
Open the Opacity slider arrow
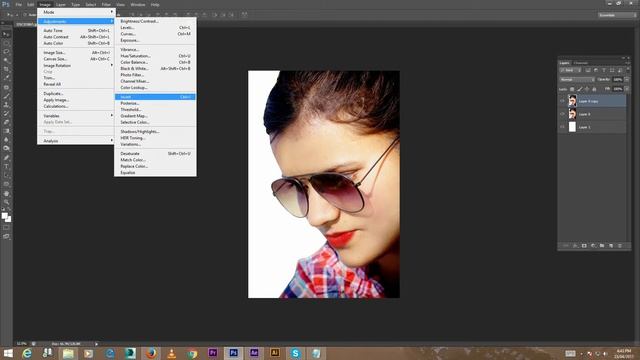tap(627, 80)
